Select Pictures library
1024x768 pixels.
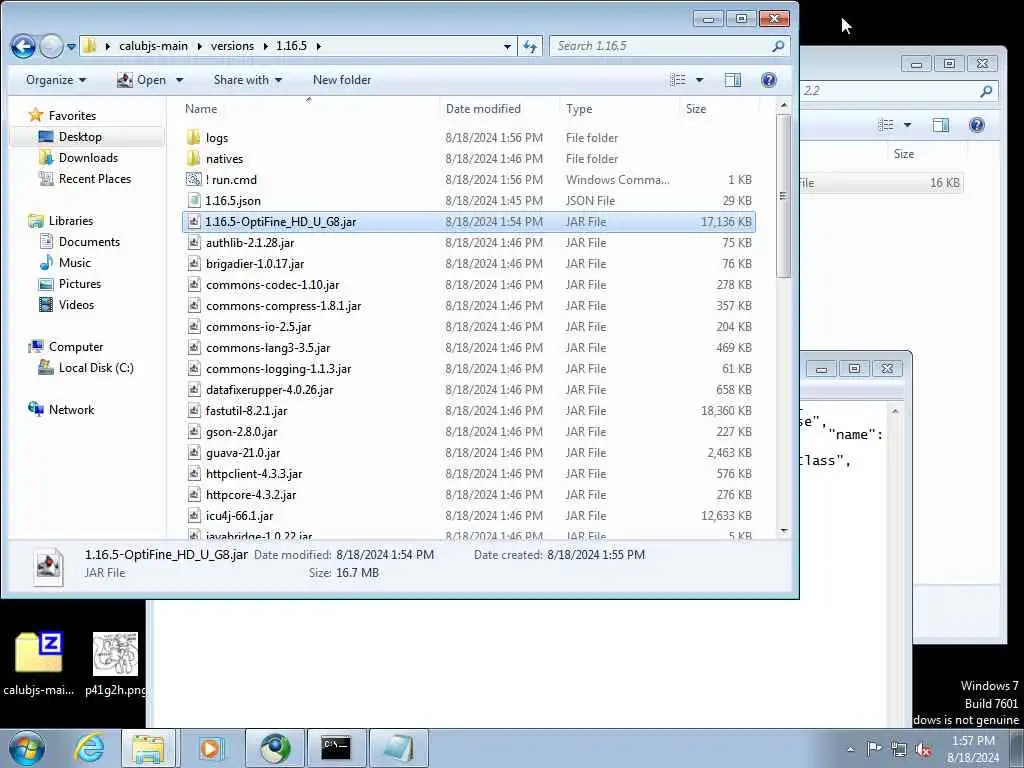tap(80, 283)
